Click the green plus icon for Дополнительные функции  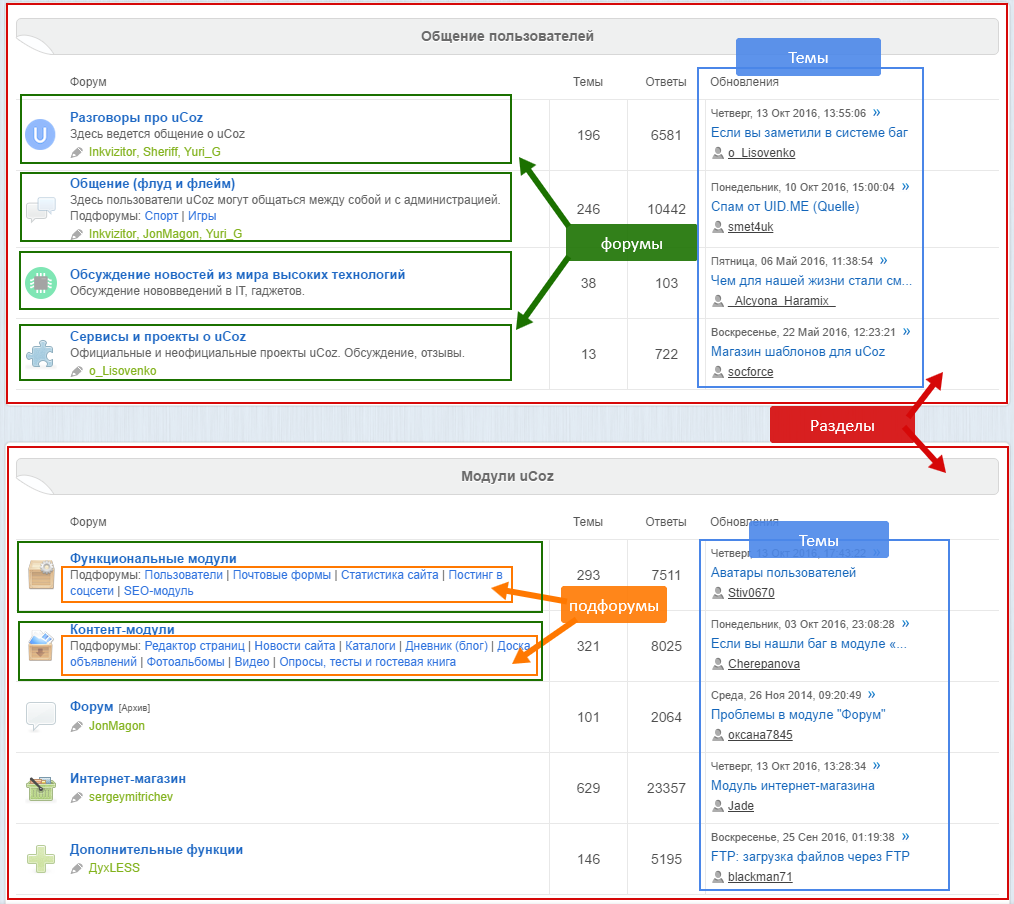(x=40, y=859)
